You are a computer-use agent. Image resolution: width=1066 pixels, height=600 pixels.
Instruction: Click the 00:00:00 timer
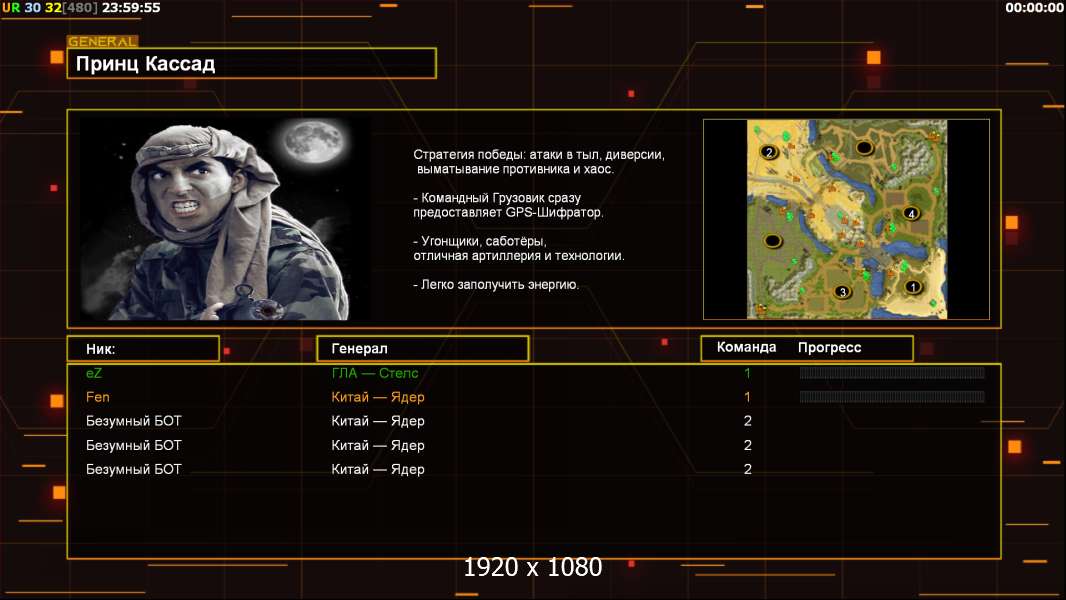point(1034,7)
